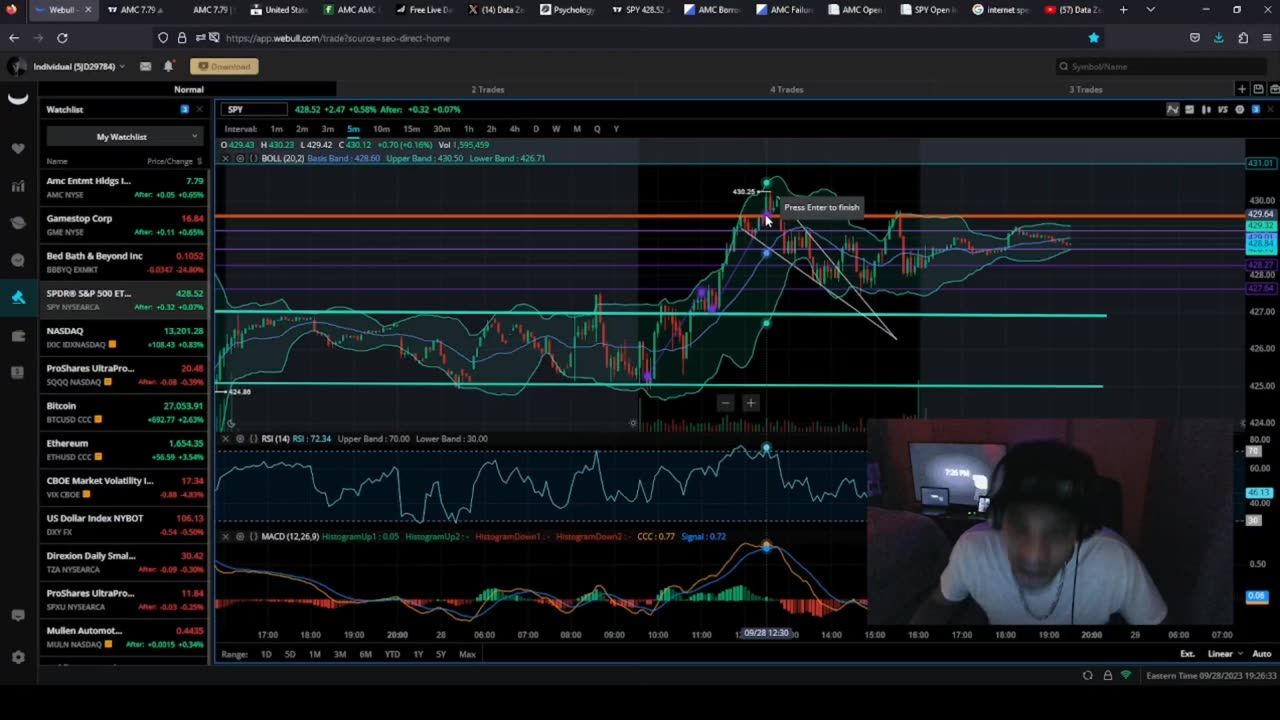
Task: Switch to the 4 Trades layout tab
Action: coord(787,89)
